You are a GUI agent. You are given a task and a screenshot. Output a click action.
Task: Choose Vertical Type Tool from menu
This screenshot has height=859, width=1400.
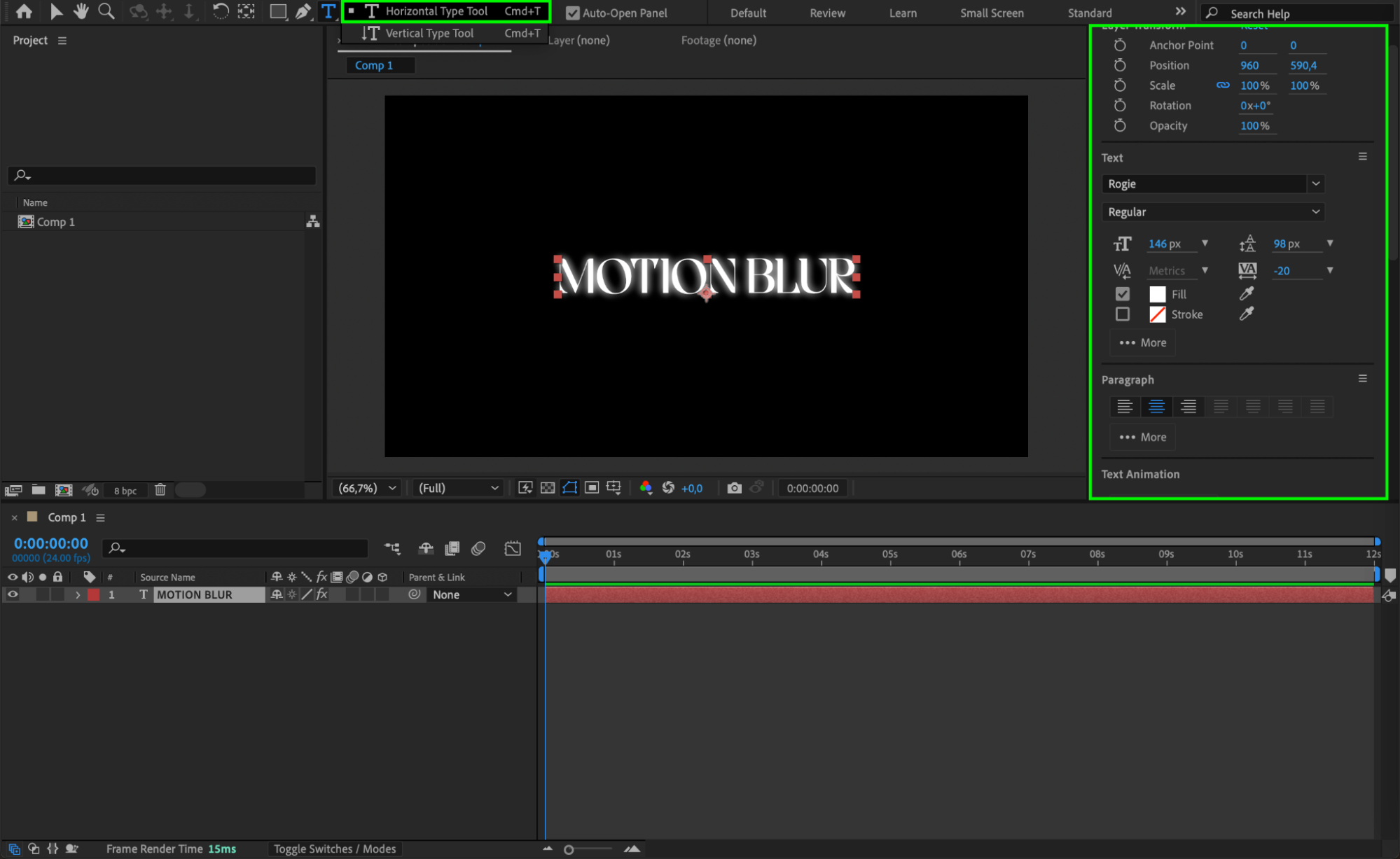click(x=429, y=33)
